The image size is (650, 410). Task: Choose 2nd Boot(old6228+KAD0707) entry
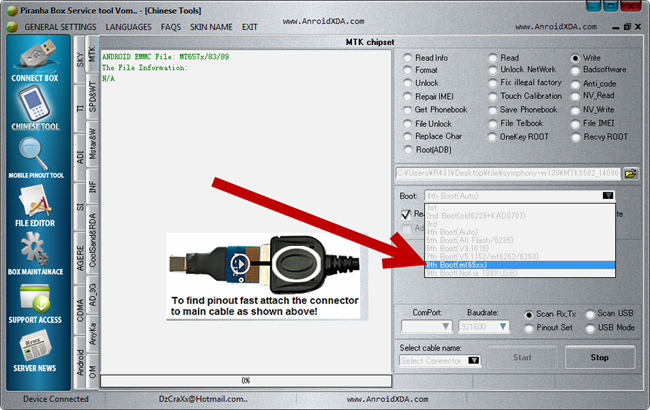coord(520,216)
